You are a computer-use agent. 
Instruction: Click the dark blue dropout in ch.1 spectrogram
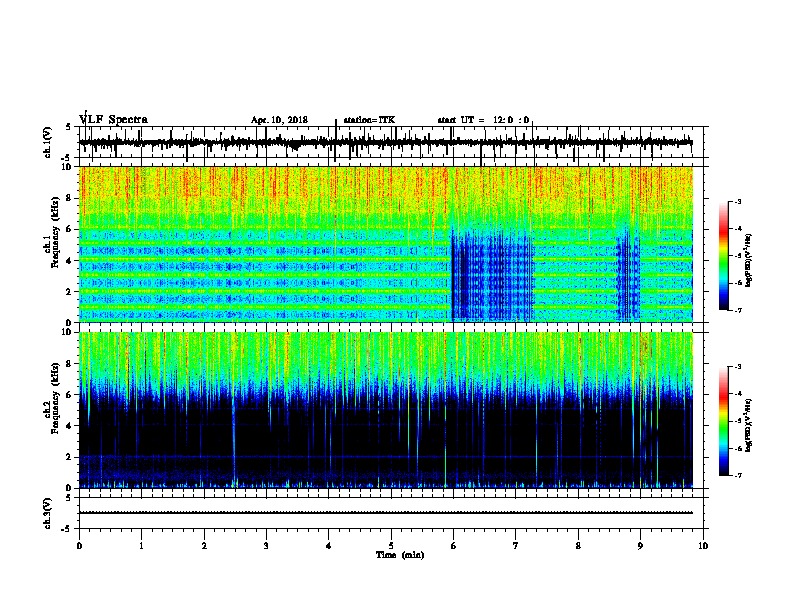[x=492, y=275]
